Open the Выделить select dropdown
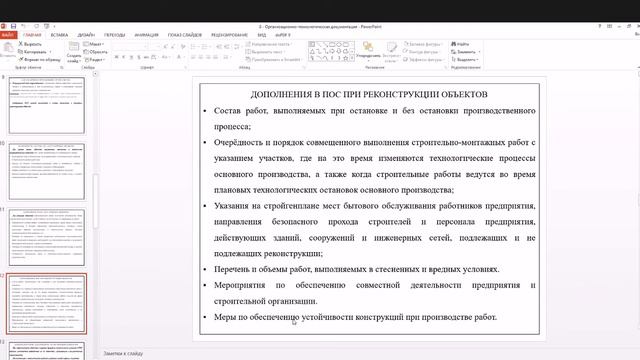 [465, 60]
